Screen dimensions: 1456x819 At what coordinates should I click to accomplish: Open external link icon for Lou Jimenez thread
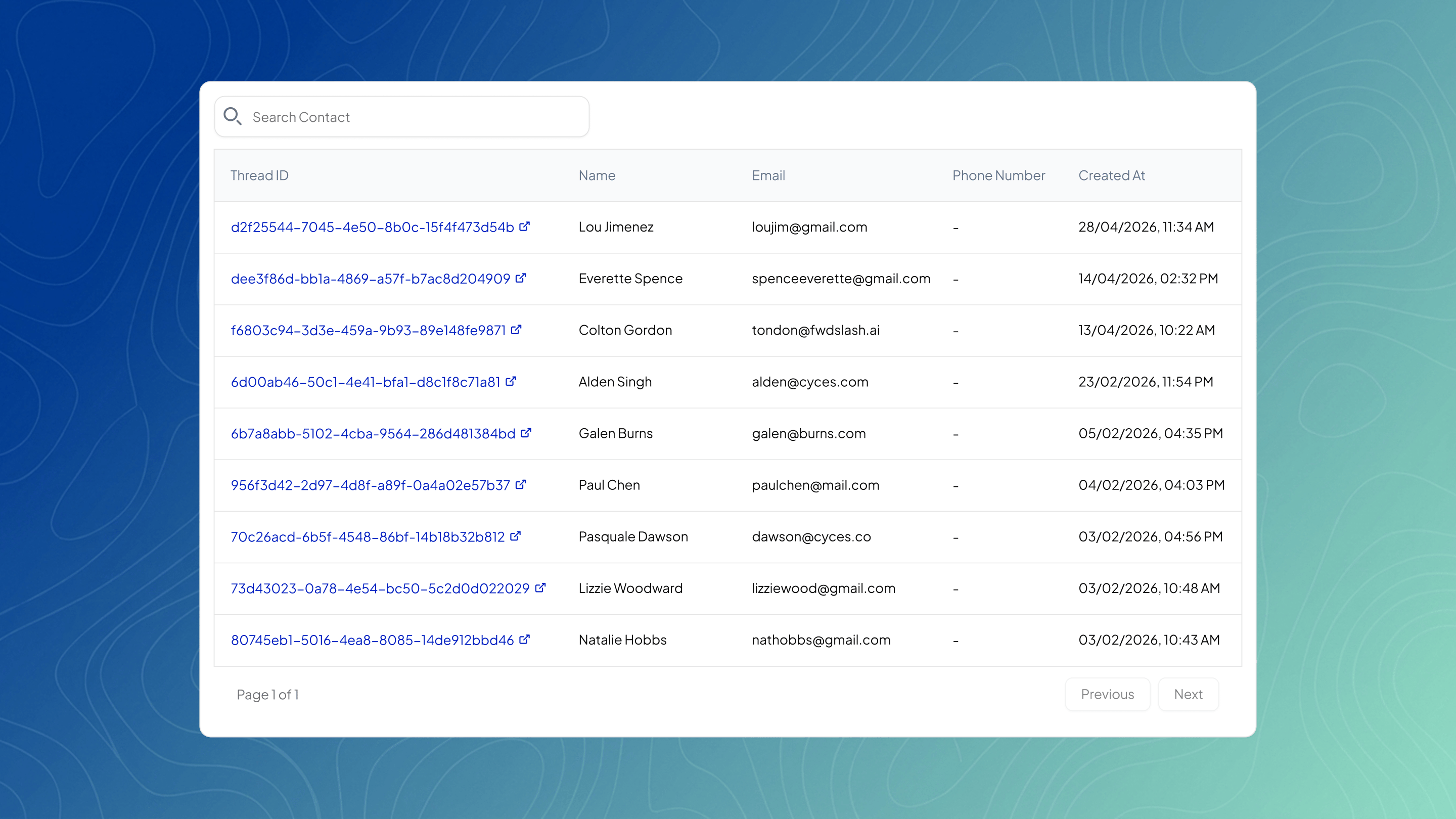[525, 226]
